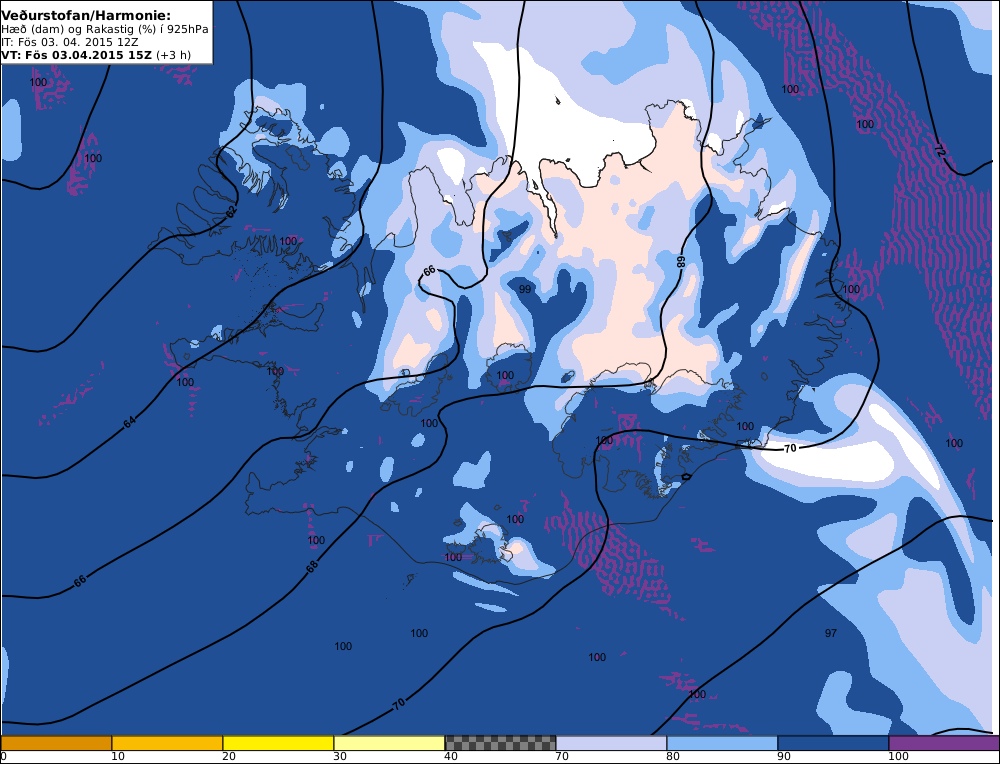Screen dimensions: 1000x764
Task: Click the dark orange 0–10 legend swatch
Action: pyautogui.click(x=56, y=742)
